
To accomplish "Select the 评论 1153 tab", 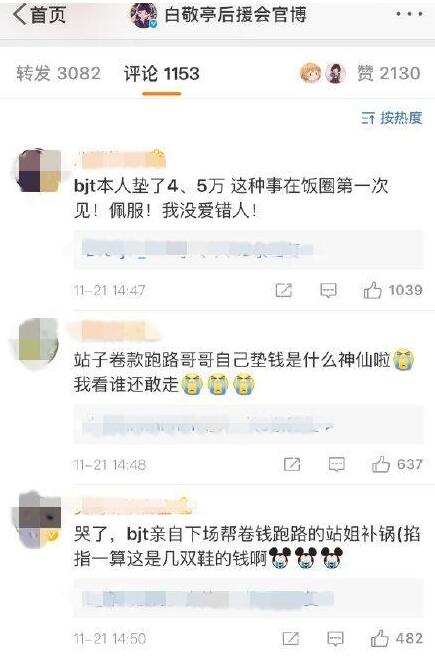I will click(x=161, y=74).
